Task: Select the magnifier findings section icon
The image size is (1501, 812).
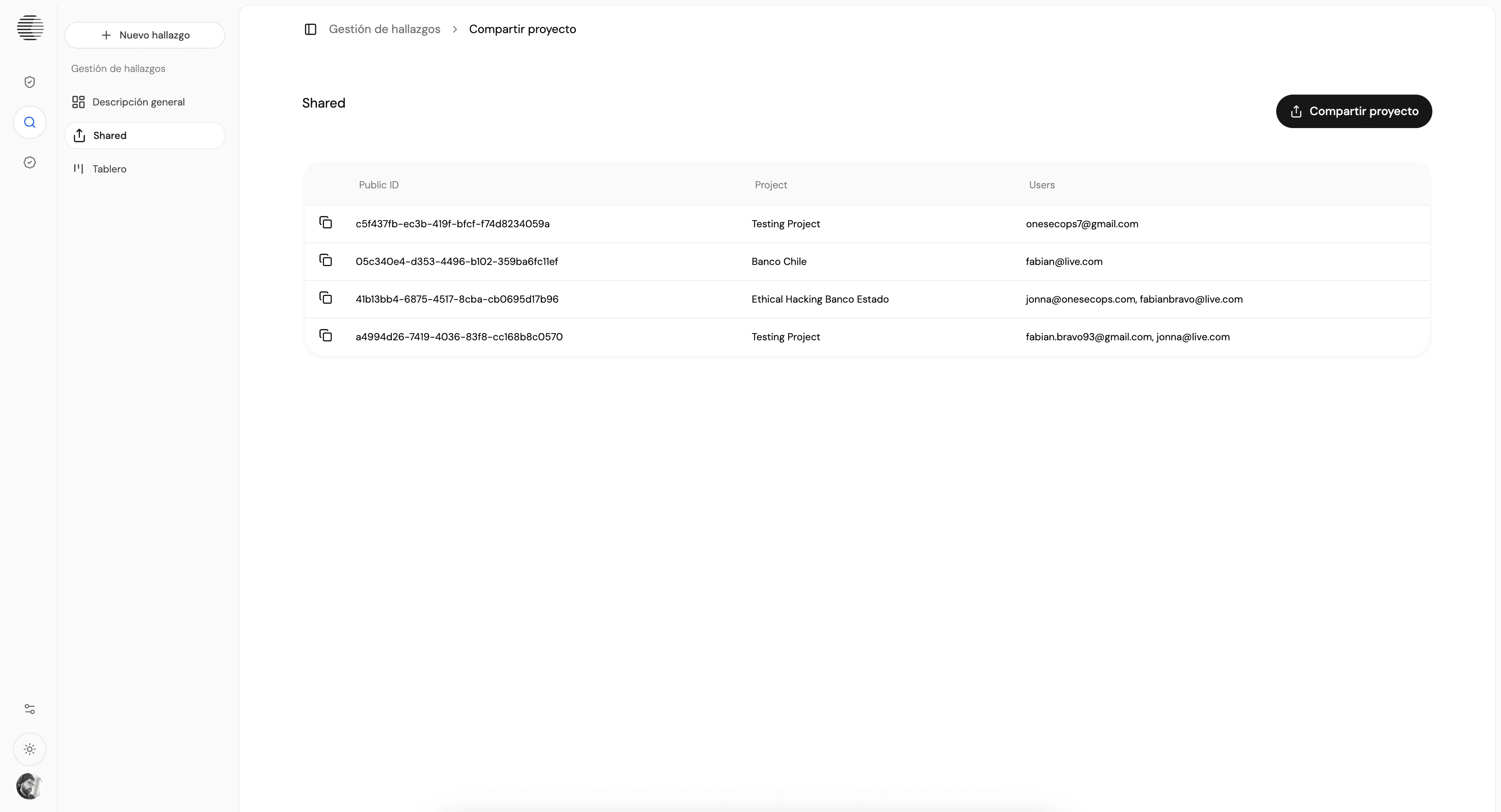Action: pyautogui.click(x=30, y=122)
